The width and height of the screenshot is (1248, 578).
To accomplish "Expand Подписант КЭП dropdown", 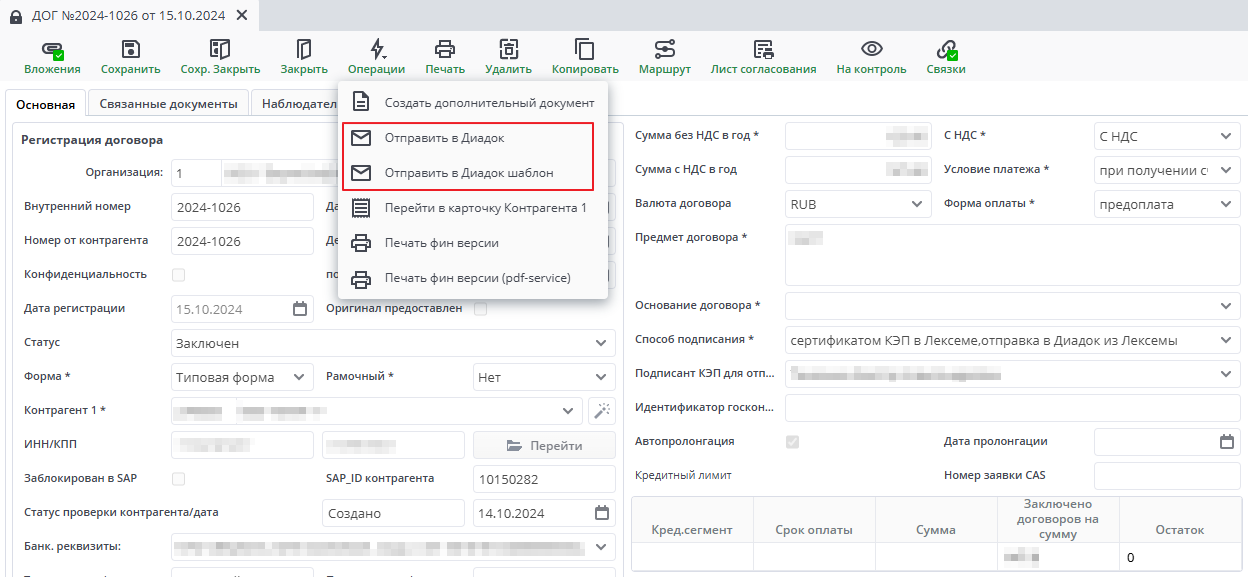I will point(1226,373).
